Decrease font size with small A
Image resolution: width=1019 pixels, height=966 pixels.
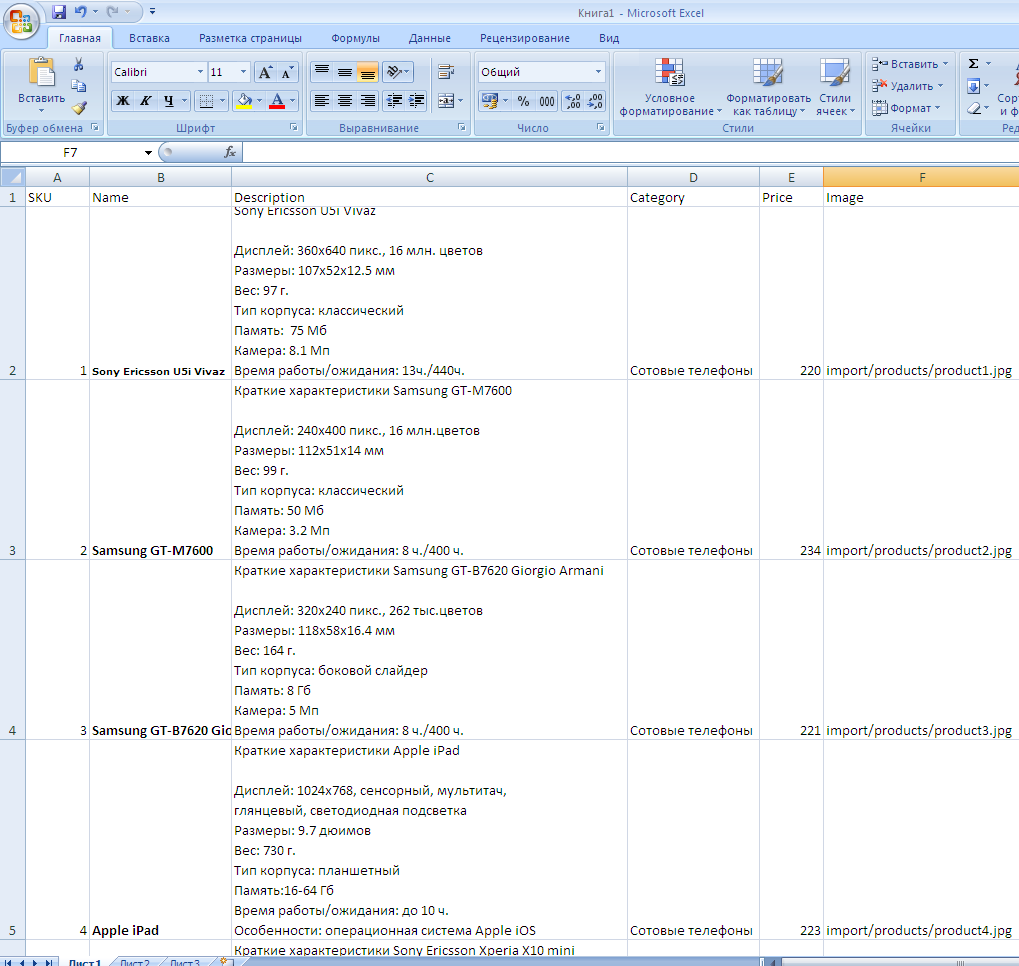[x=287, y=72]
